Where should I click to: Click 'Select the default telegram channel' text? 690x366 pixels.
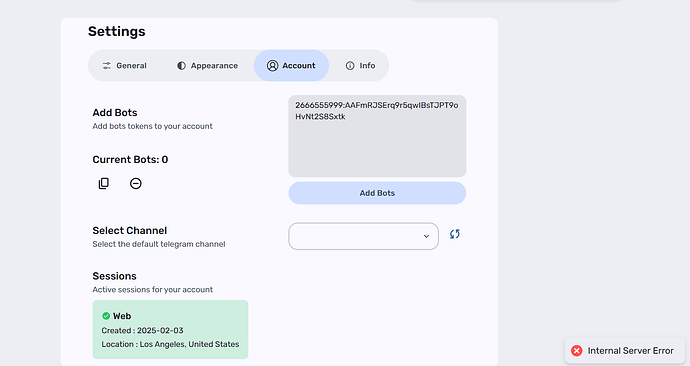pyautogui.click(x=159, y=244)
